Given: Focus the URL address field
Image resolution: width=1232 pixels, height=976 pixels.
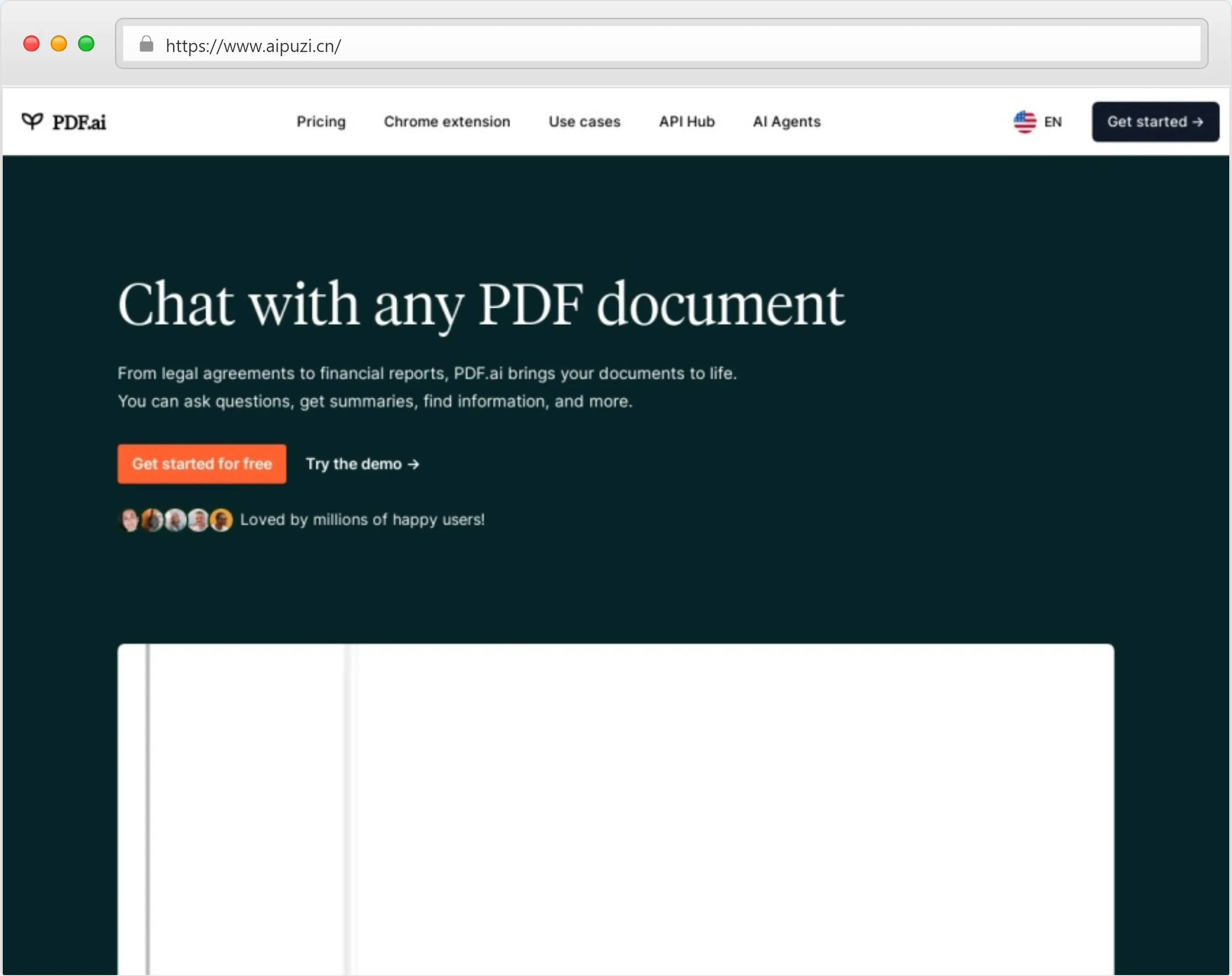Looking at the screenshot, I should point(662,44).
